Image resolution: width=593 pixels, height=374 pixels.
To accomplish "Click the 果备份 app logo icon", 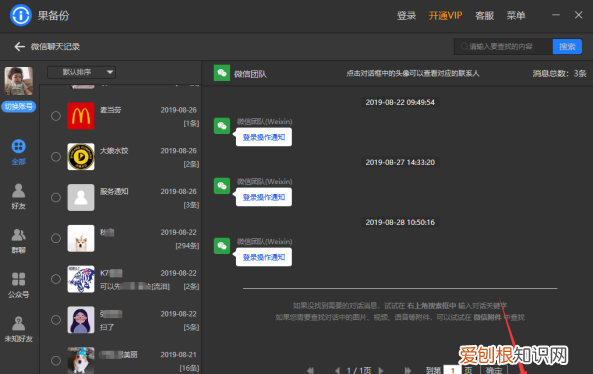I will 21,15.
